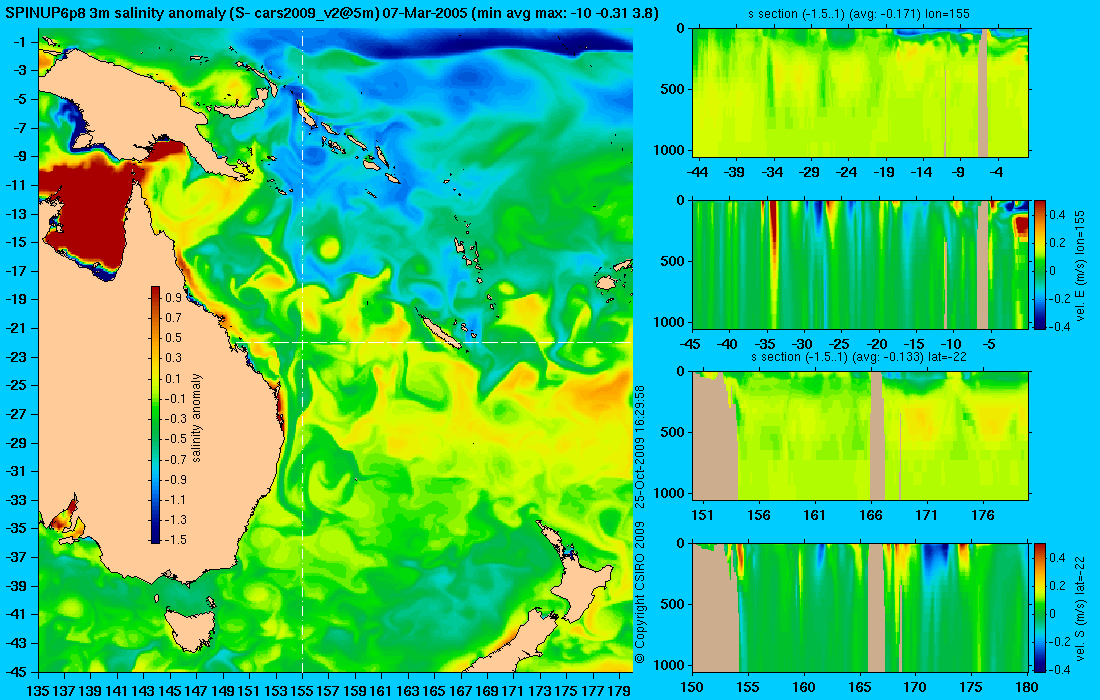Click the vertical "salinity anomaly" colorbar label
The width and height of the screenshot is (1100, 700).
click(x=196, y=418)
